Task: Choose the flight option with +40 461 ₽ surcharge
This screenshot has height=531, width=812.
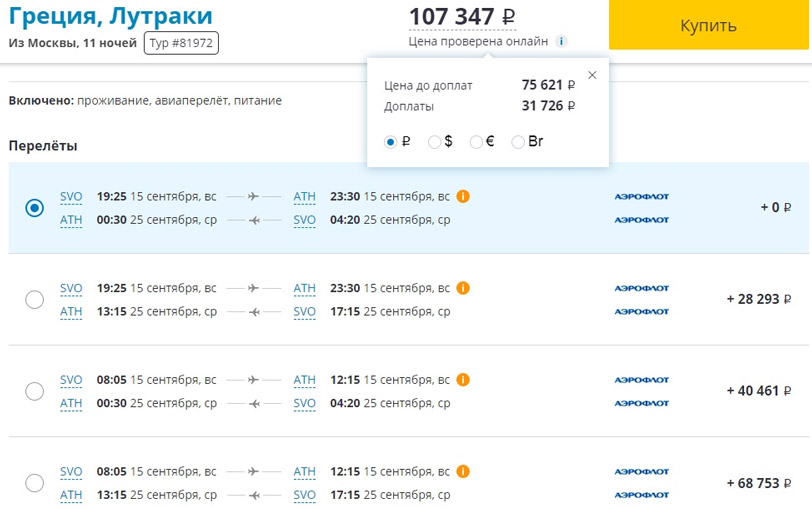Action: click(34, 391)
